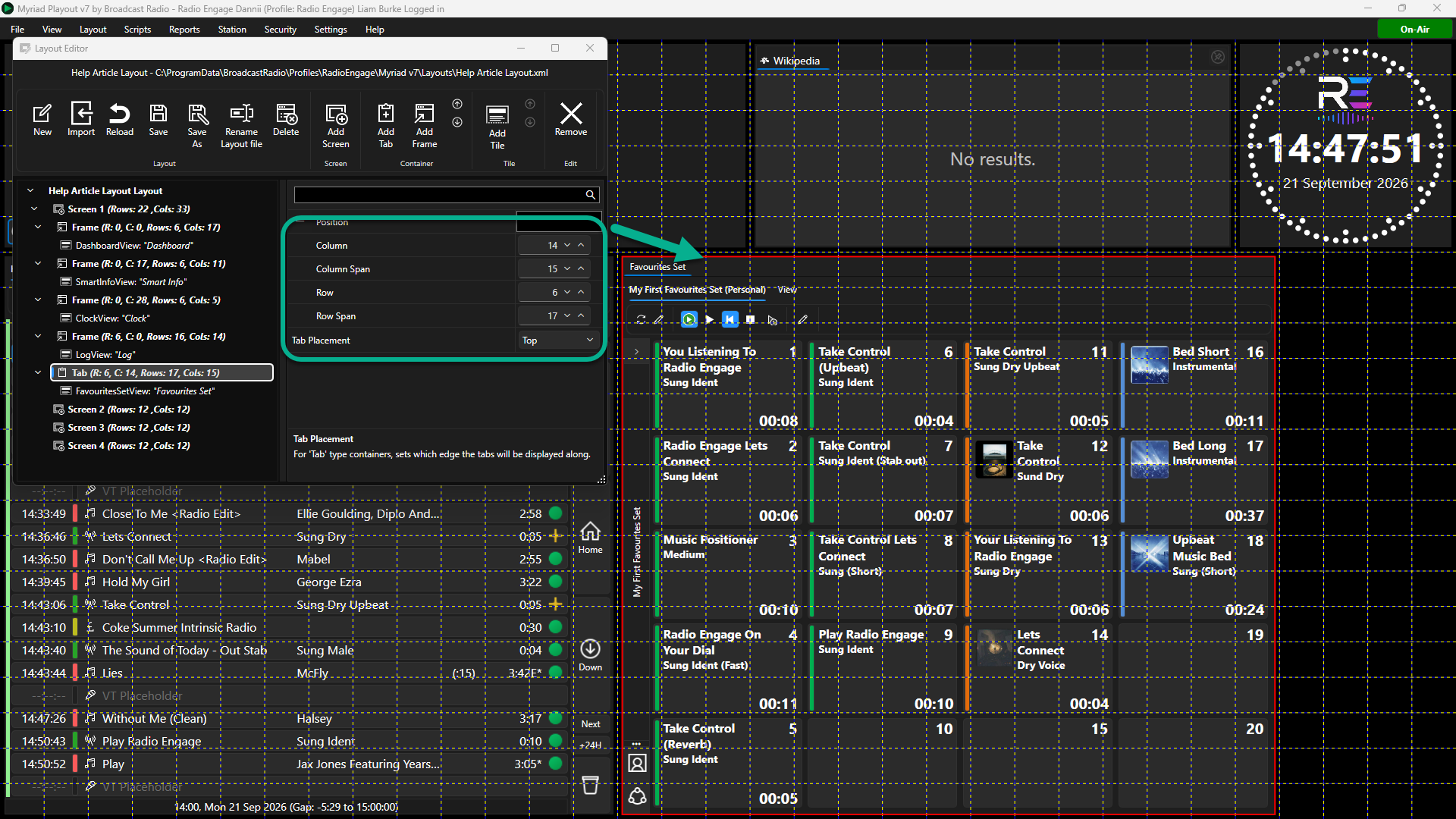This screenshot has width=1456, height=819.
Task: Toggle the On-Air status button
Action: [1414, 30]
